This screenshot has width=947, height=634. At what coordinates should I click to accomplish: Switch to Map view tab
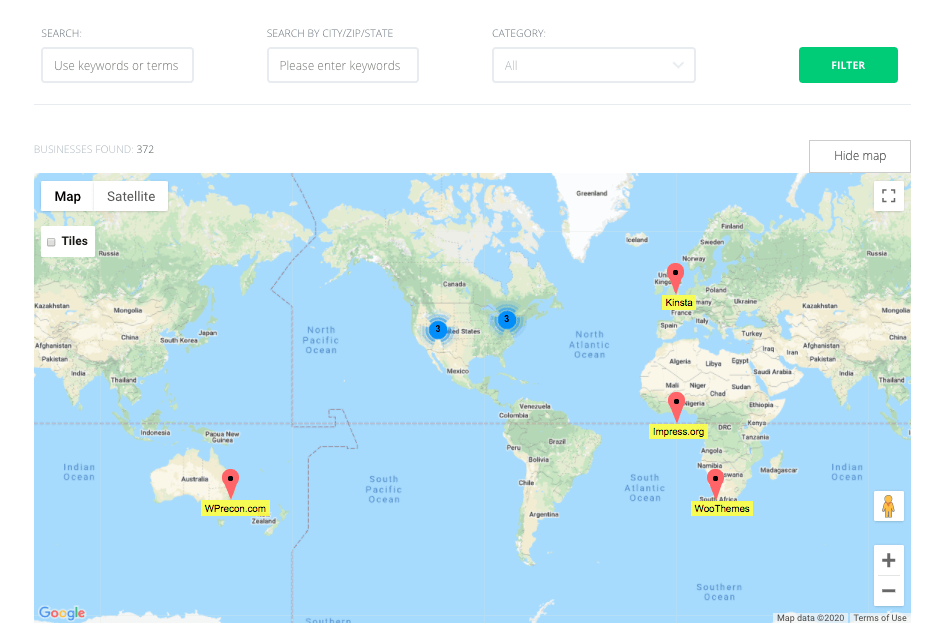click(x=68, y=196)
